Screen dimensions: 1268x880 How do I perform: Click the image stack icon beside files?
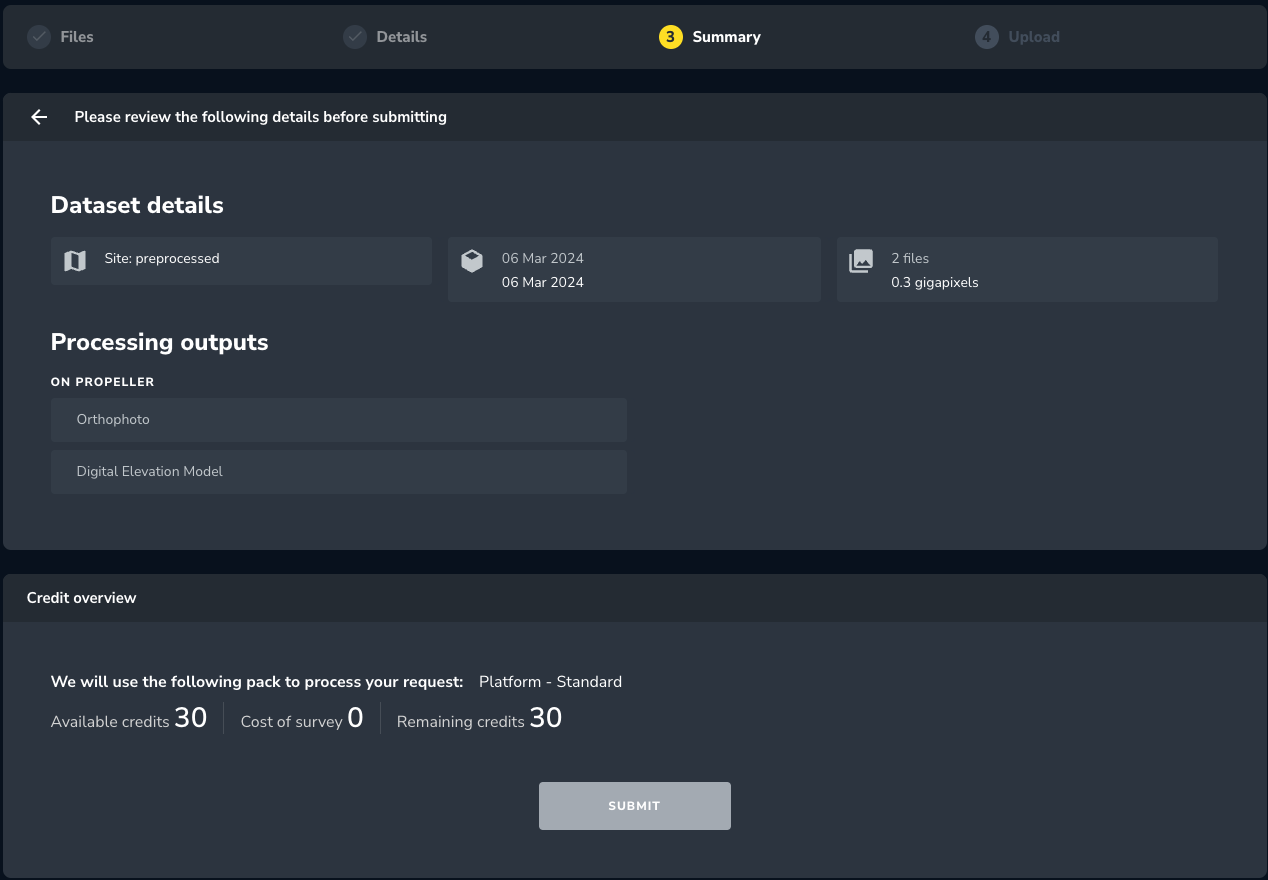[861, 261]
